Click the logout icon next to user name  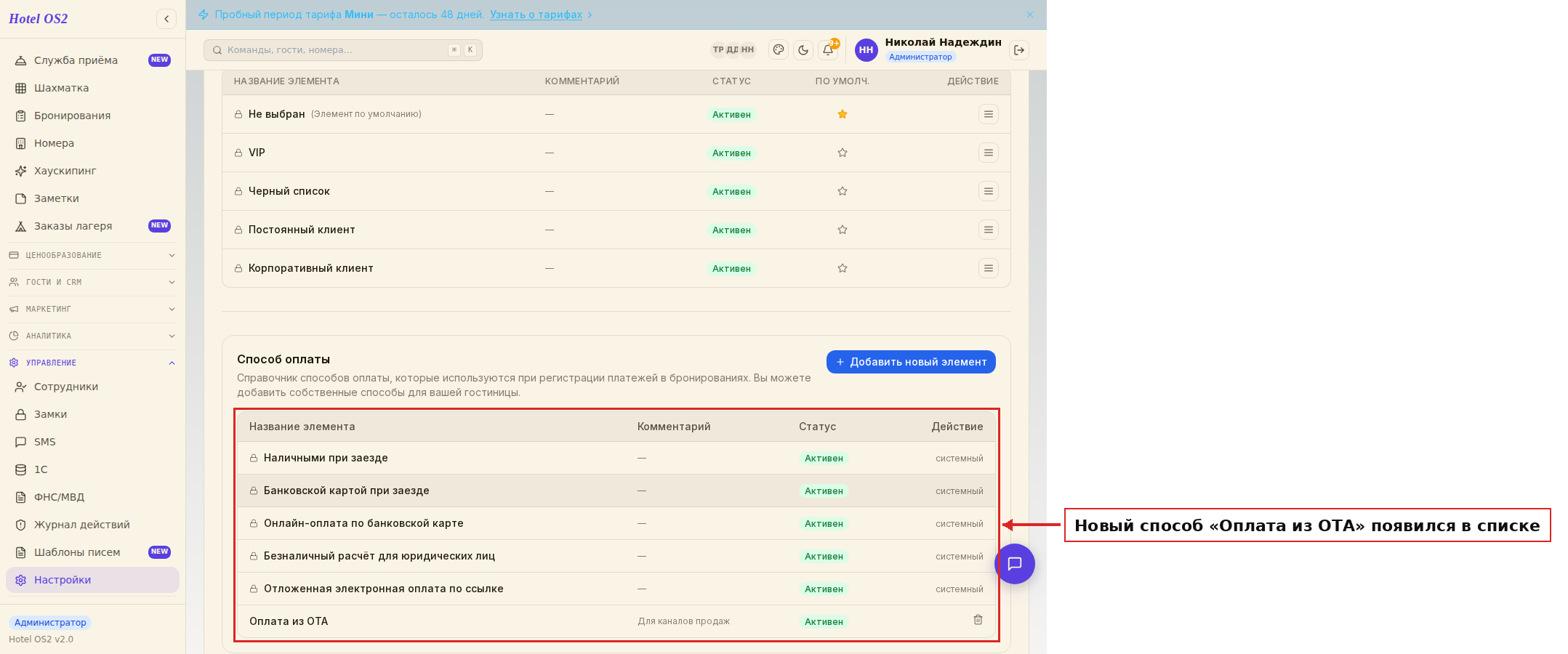tap(1019, 50)
